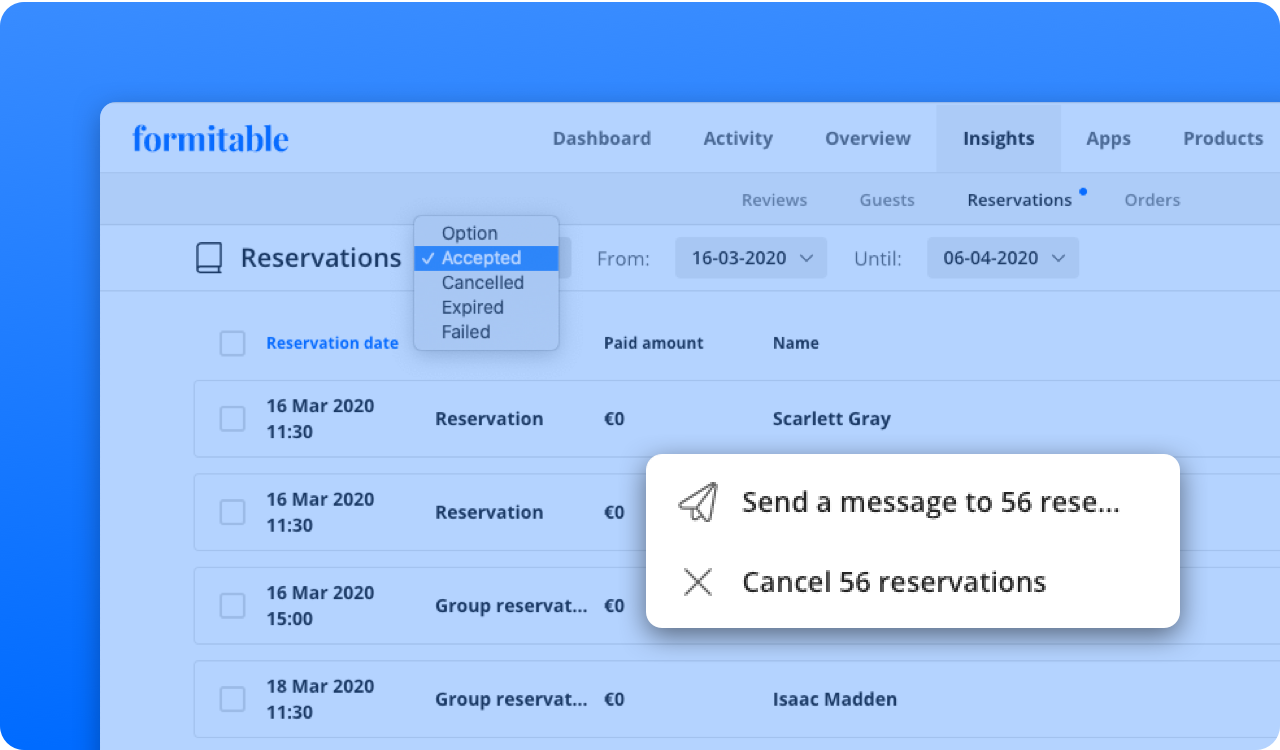Click the book icon beside Reservations heading
Viewport: 1280px width, 750px height.
208,257
